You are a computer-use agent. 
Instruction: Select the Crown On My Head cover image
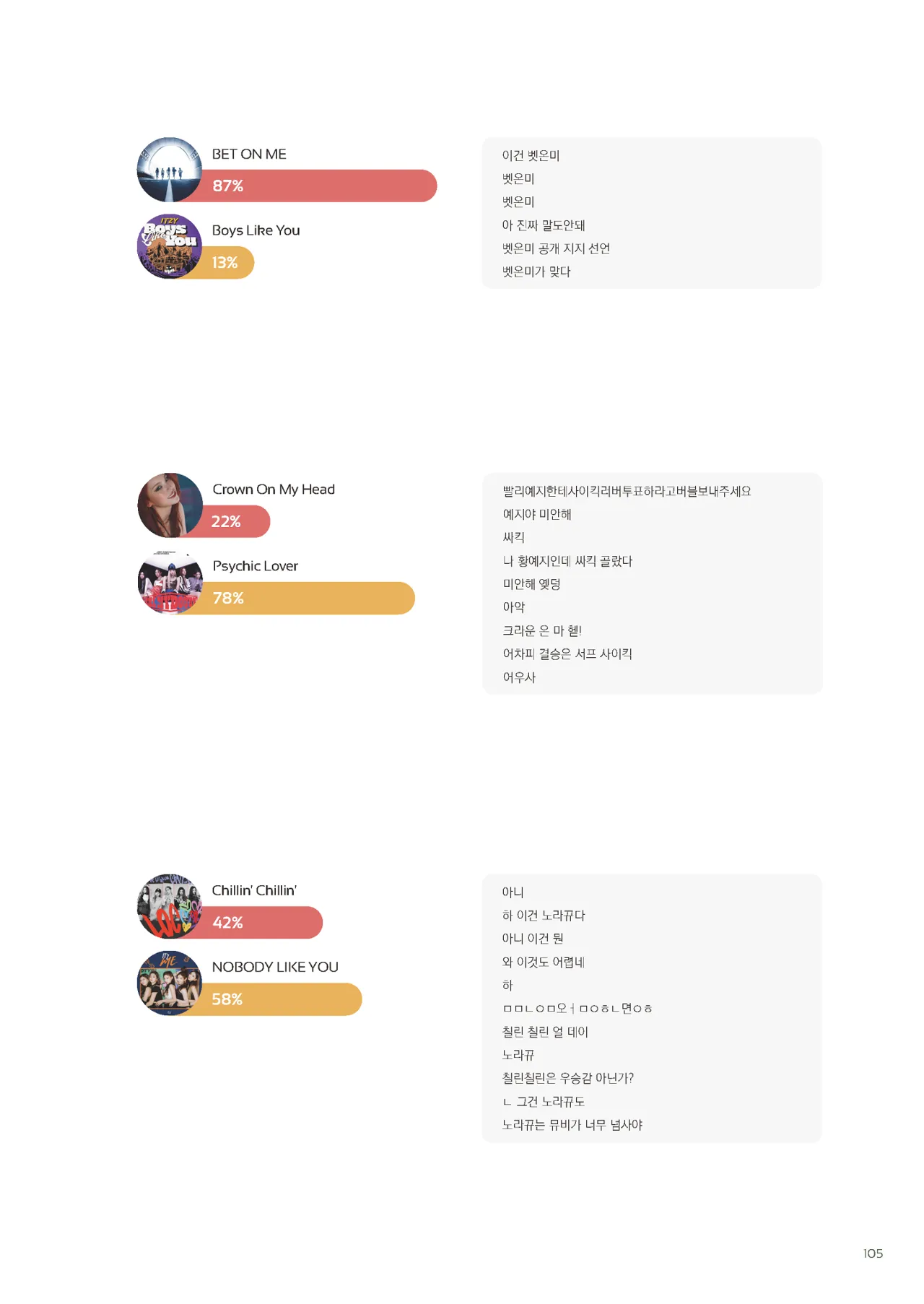pos(170,505)
